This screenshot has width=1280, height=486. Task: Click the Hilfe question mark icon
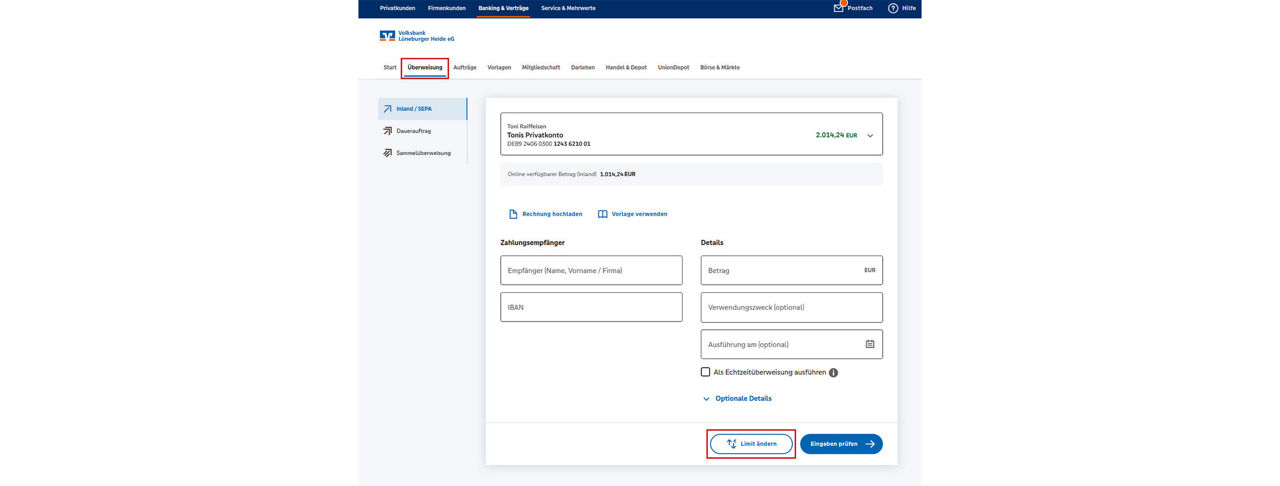coord(893,8)
